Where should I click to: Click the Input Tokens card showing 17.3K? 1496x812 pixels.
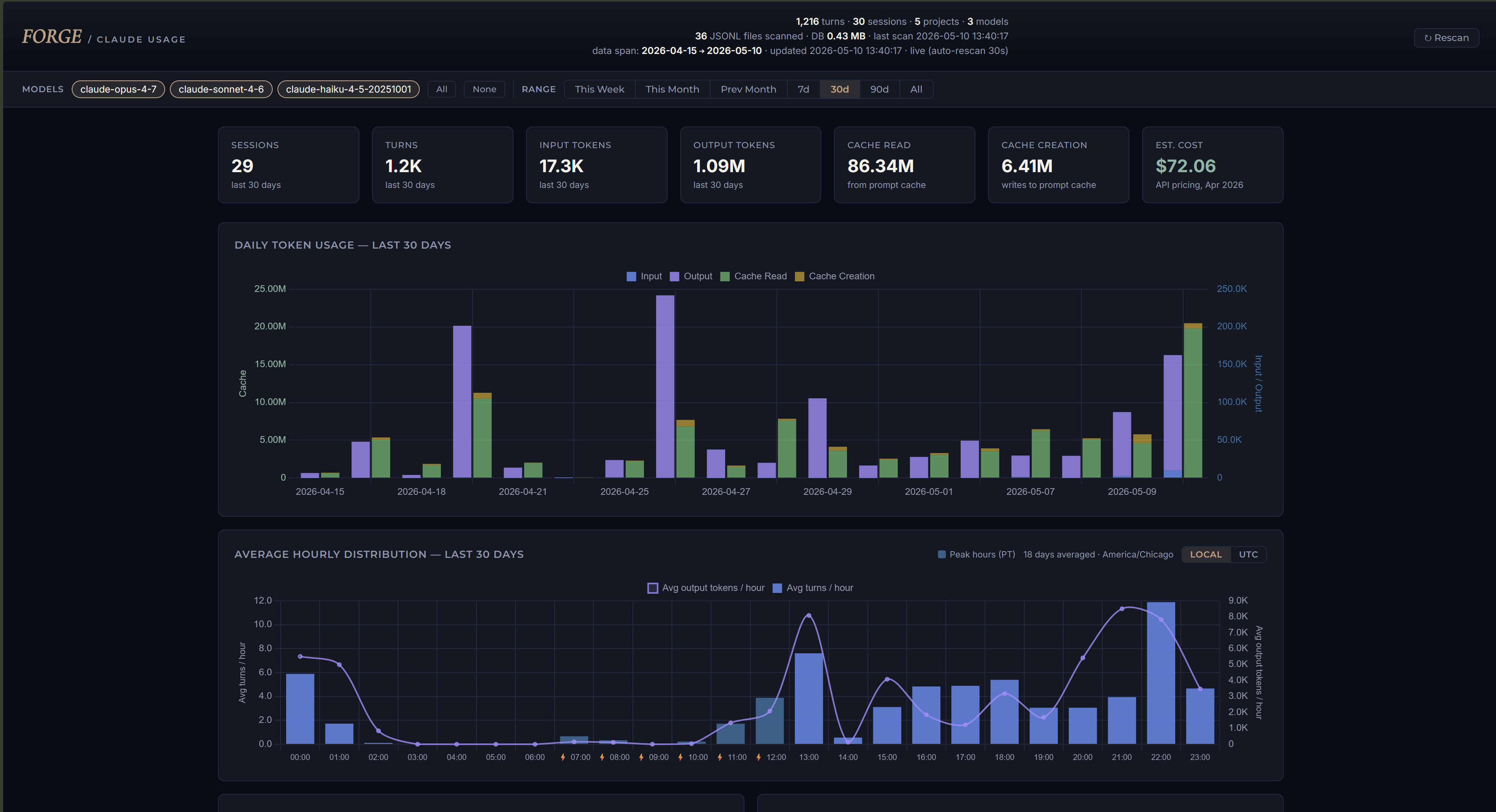pyautogui.click(x=596, y=165)
